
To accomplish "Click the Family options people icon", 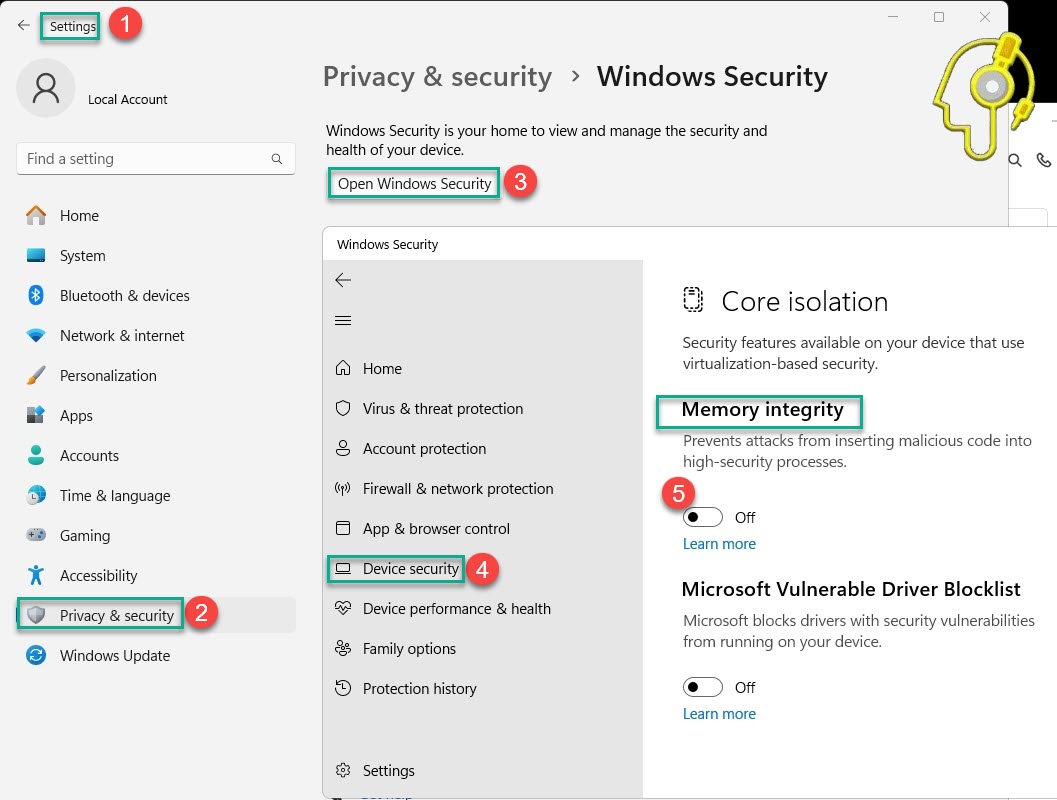I will [x=343, y=648].
